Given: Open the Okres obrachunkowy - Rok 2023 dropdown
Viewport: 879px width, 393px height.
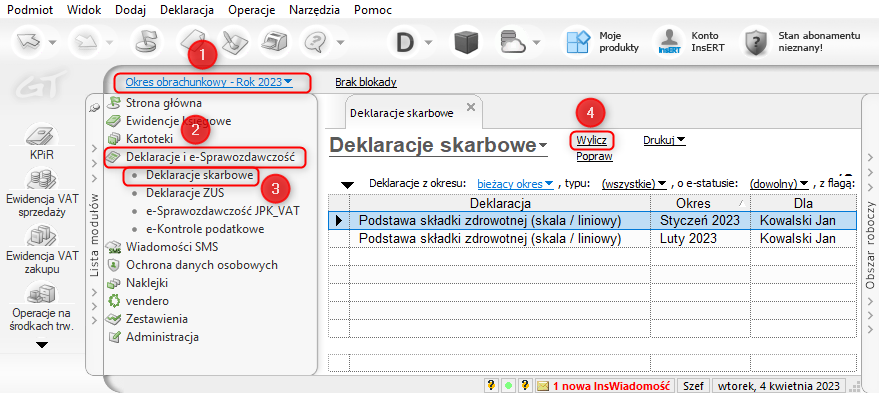Looking at the screenshot, I should pyautogui.click(x=209, y=82).
